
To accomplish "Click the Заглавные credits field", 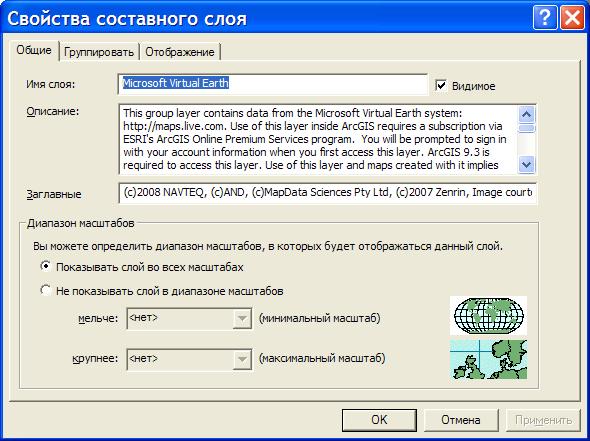I will tap(327, 193).
